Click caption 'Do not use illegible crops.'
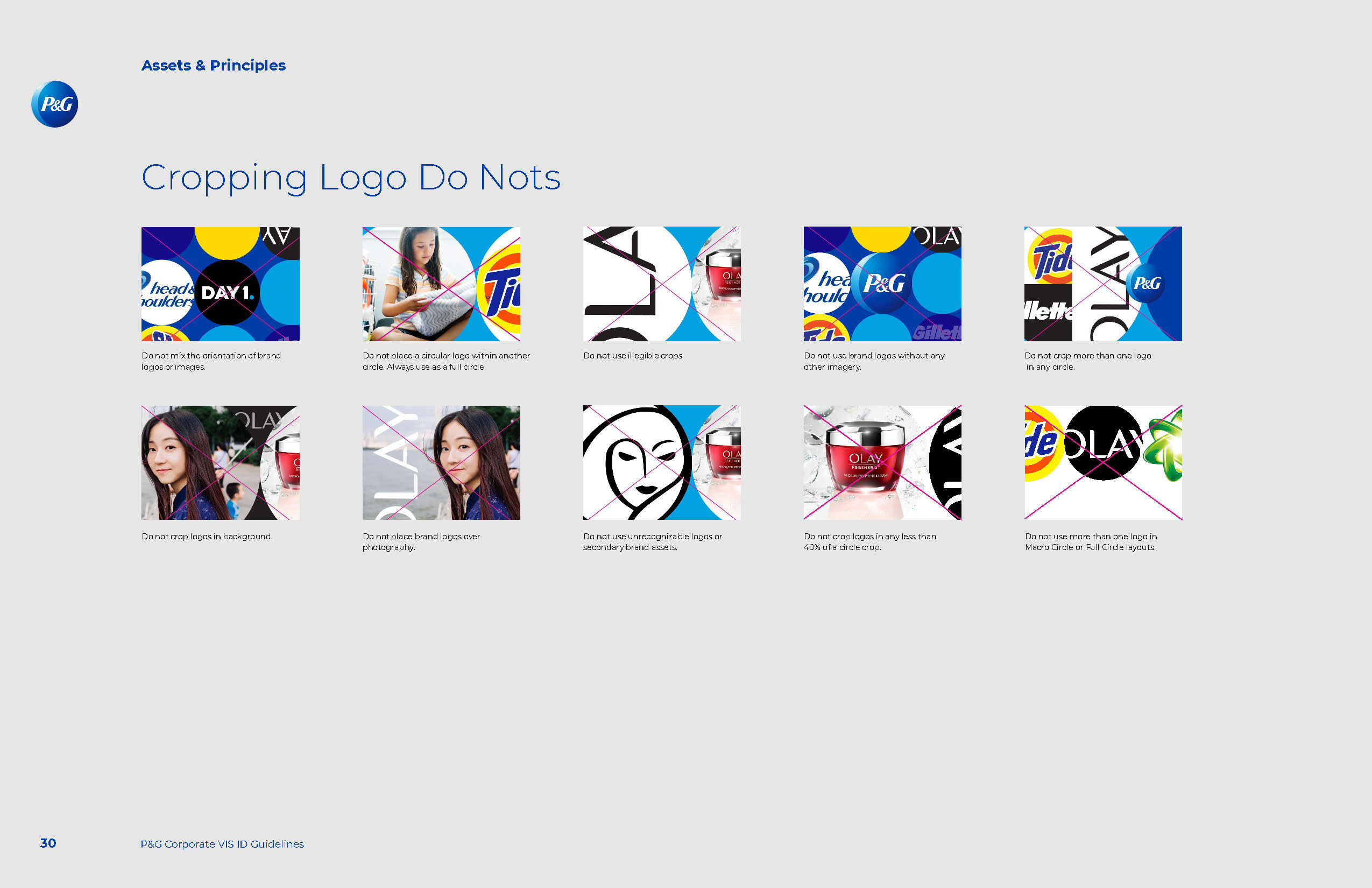 point(633,356)
